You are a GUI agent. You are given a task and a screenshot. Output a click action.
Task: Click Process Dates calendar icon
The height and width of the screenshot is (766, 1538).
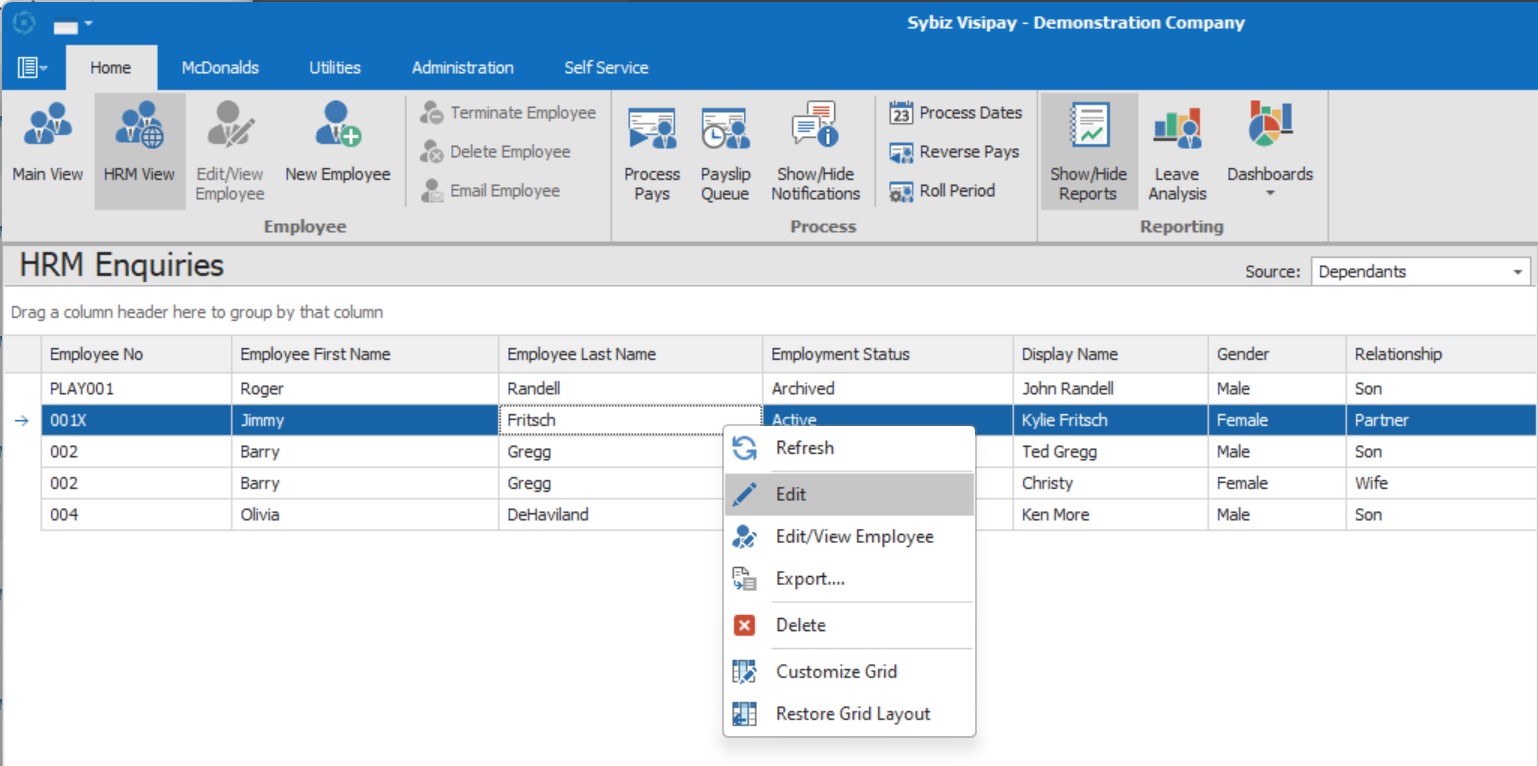[x=901, y=113]
